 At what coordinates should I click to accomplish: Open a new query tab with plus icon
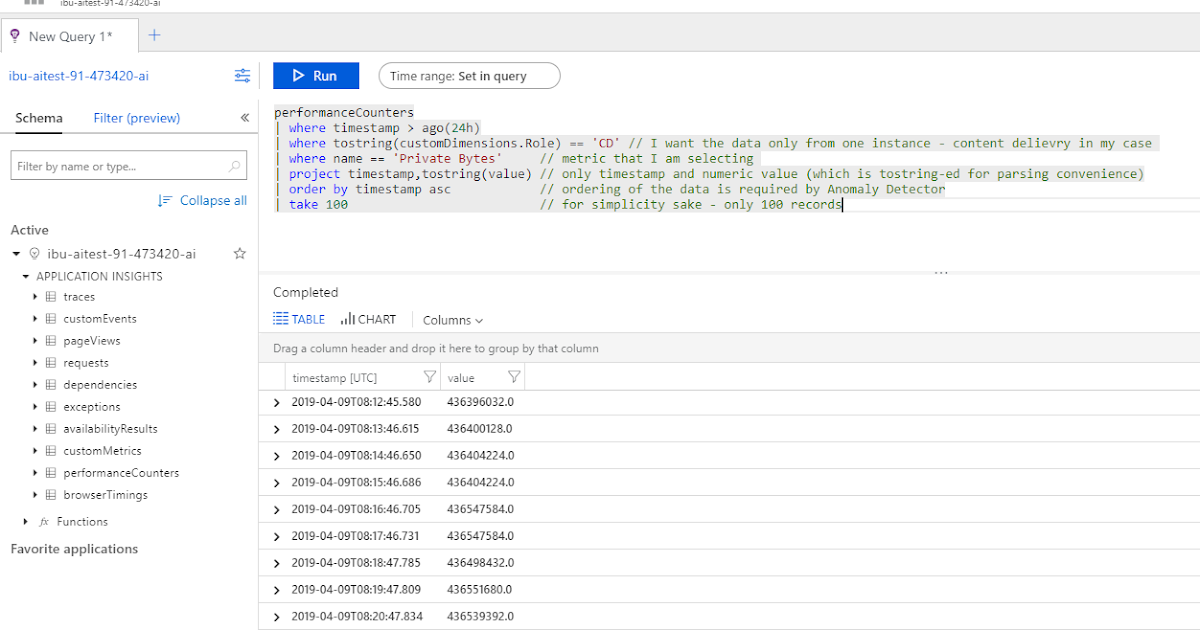(154, 34)
